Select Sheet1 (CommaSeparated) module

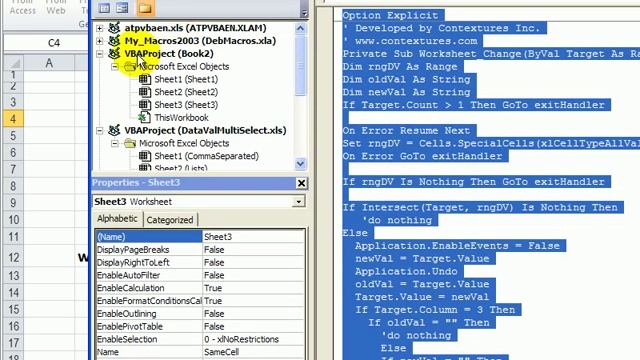pos(206,156)
